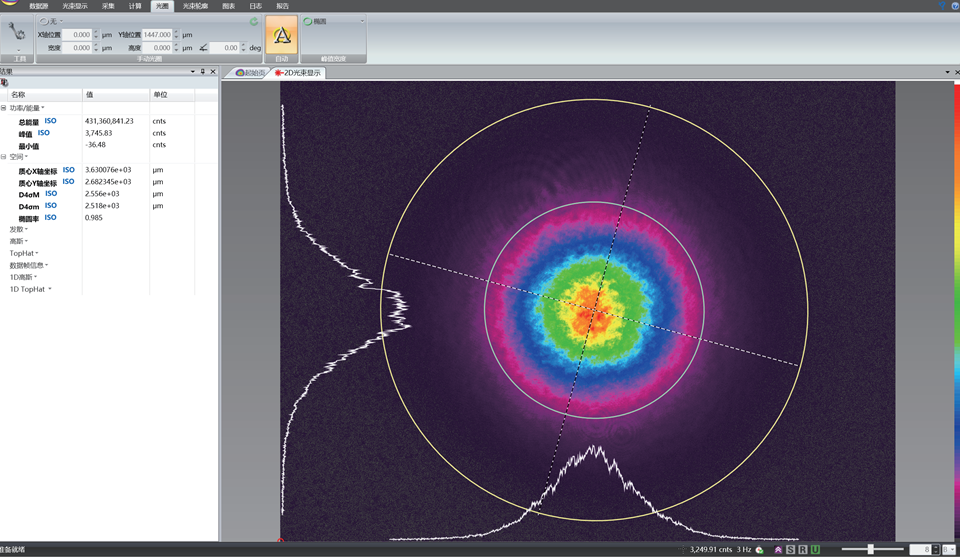Toggle the R indicator in status bar

(803, 549)
